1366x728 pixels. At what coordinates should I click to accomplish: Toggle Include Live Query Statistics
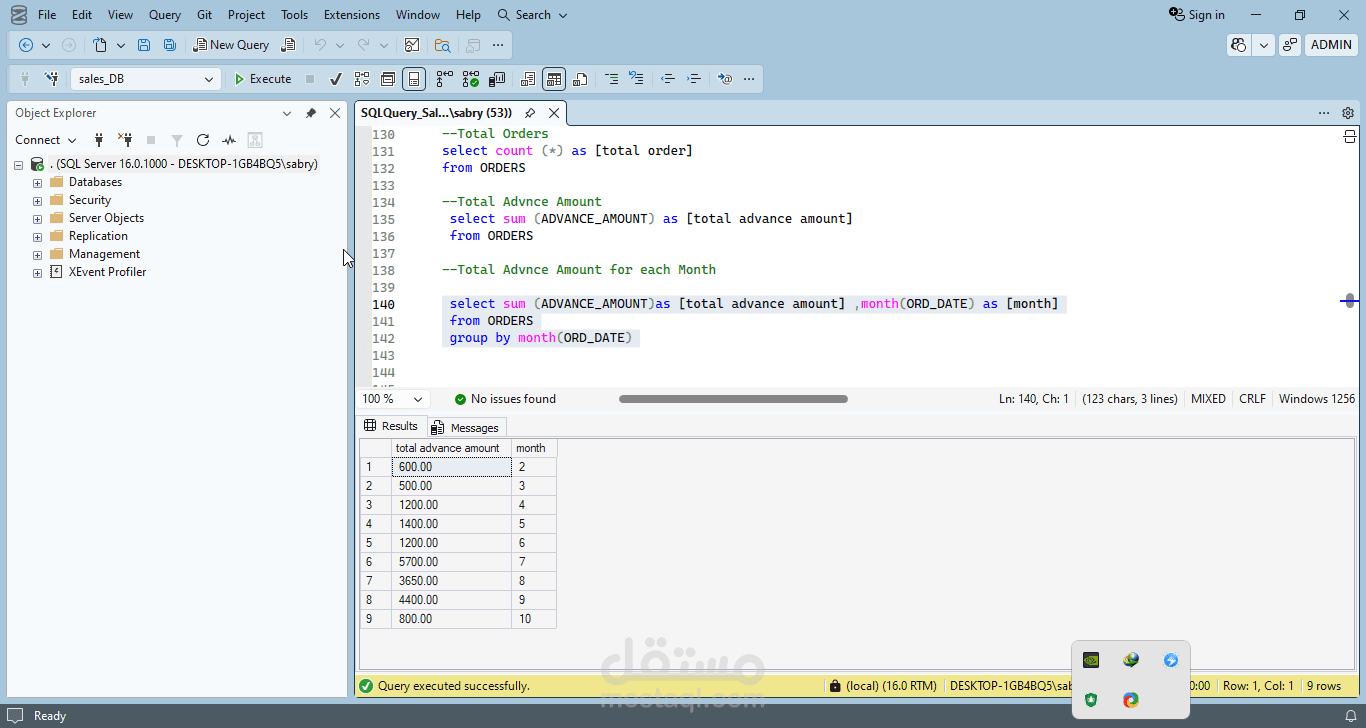pyautogui.click(x=470, y=79)
